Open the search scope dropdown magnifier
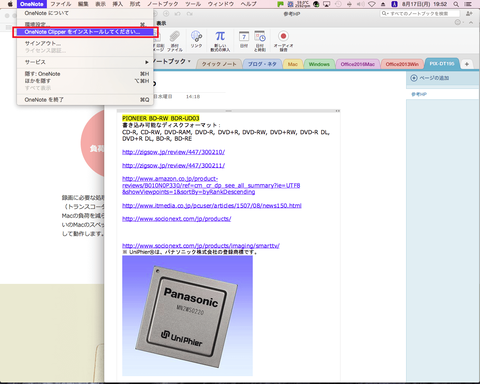 (x=384, y=13)
